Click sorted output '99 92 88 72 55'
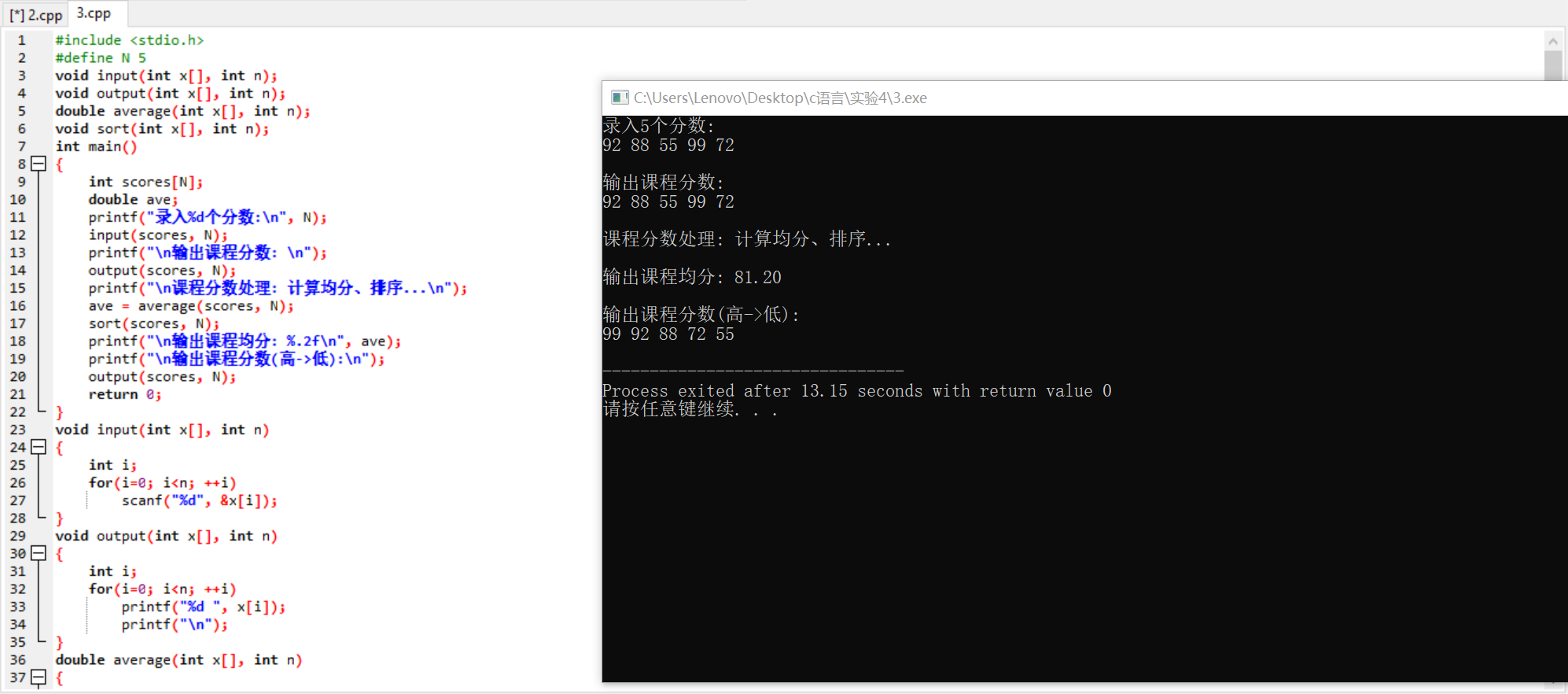The image size is (1568, 694). point(668,334)
